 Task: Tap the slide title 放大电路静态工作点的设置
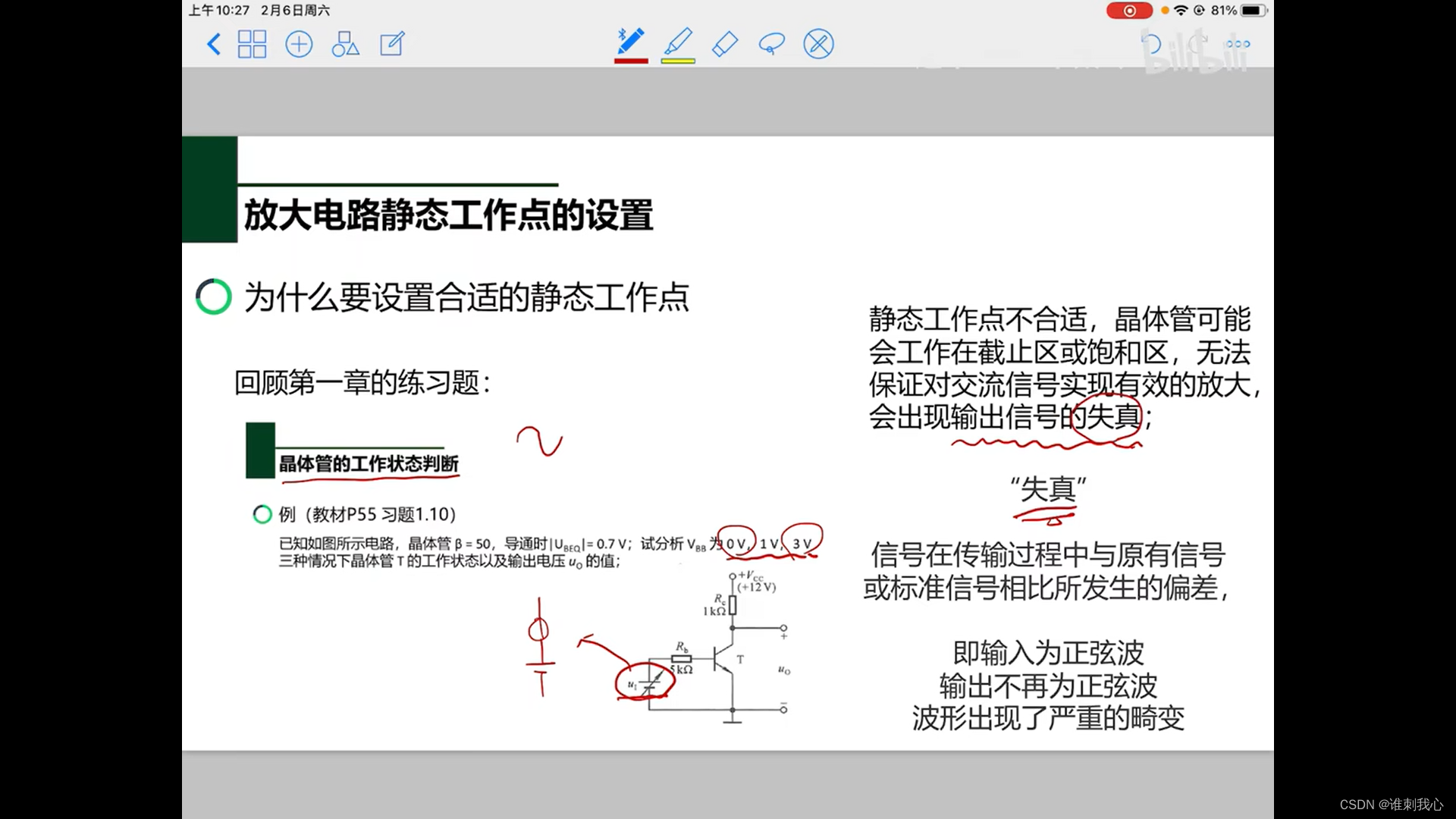(x=448, y=215)
